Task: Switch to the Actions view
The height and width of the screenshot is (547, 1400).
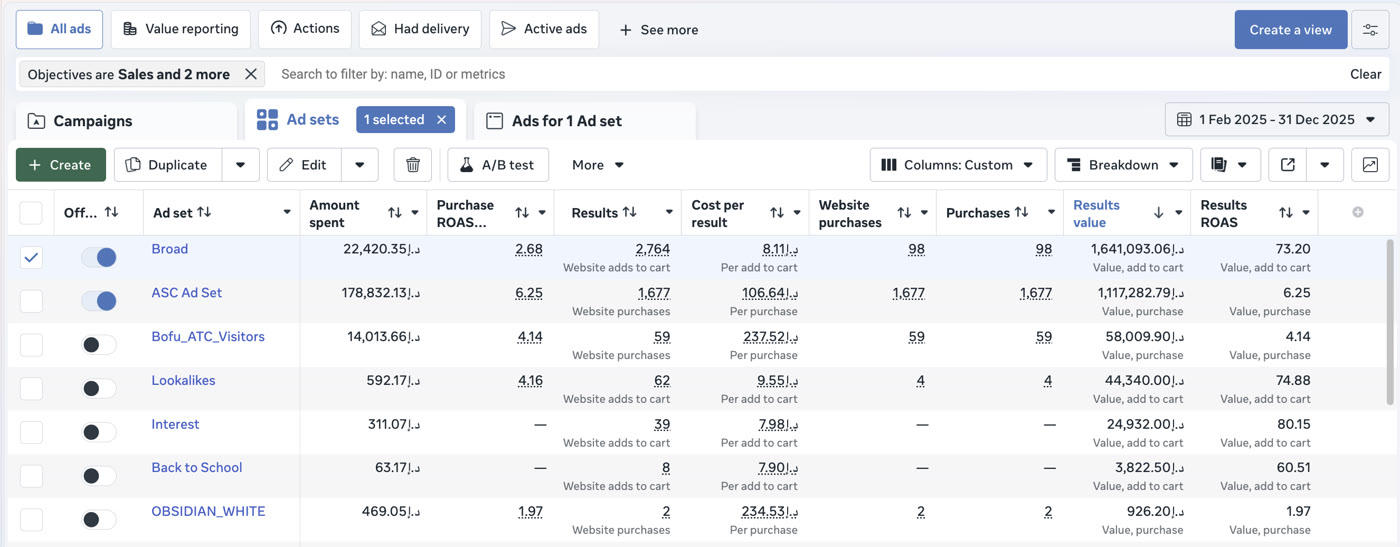Action: [x=305, y=29]
